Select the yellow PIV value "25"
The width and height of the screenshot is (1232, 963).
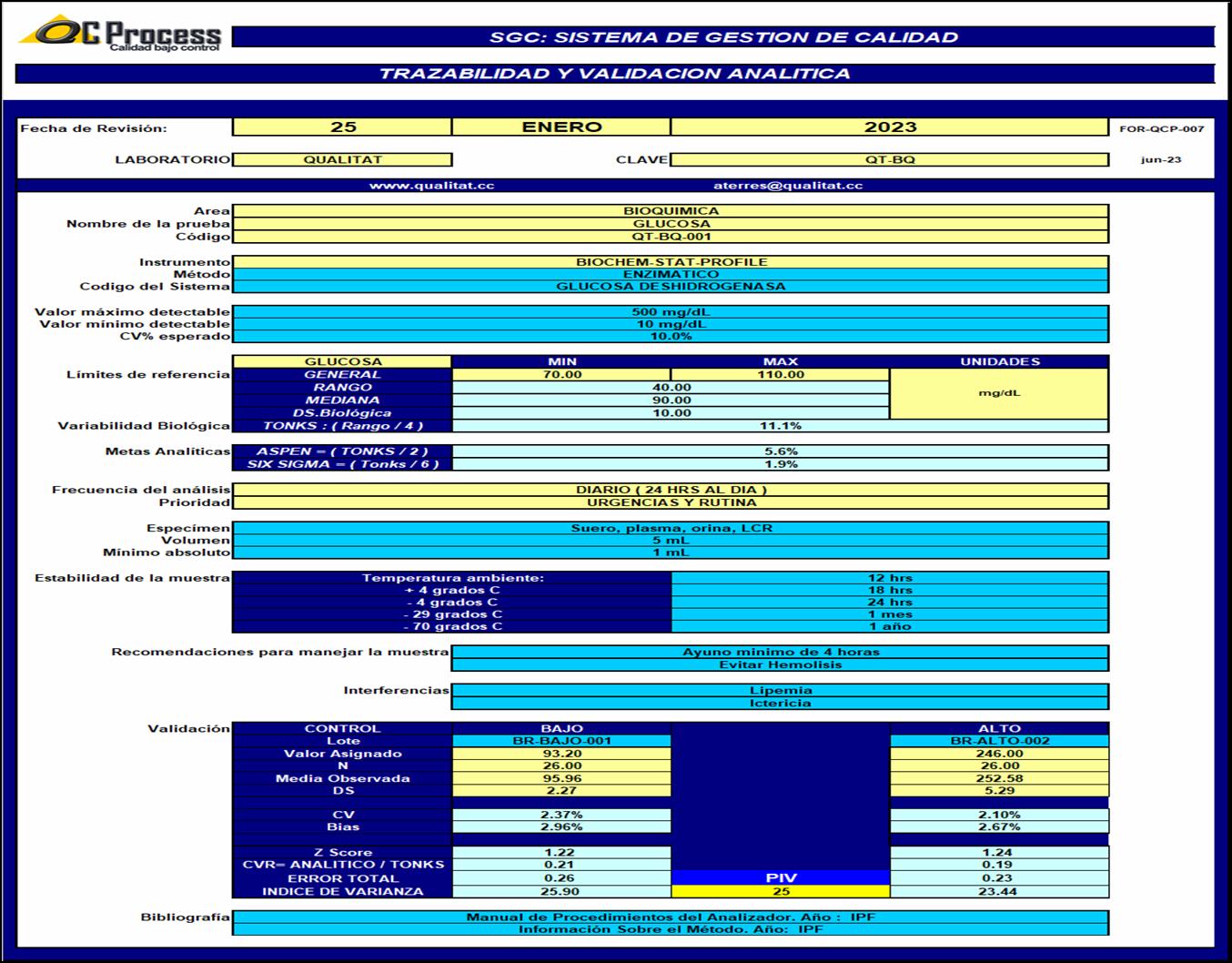tap(780, 891)
